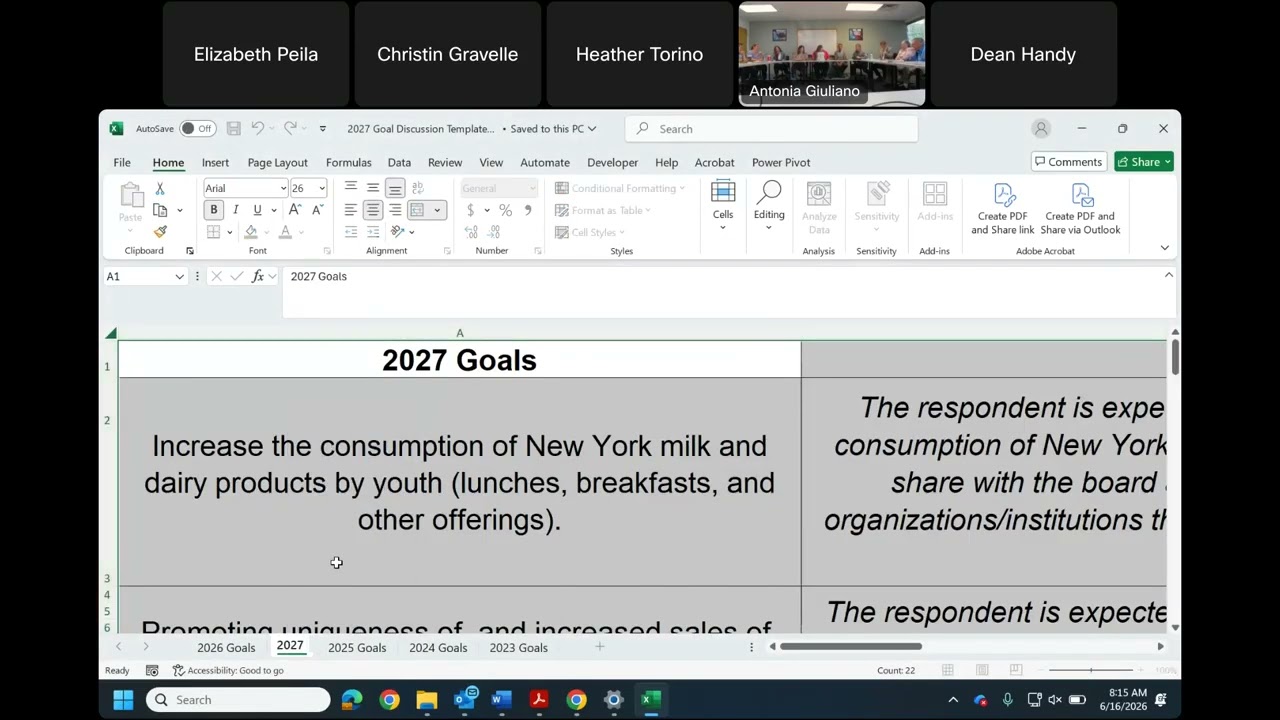Expand the Borders dropdown arrow
Viewport: 1280px width, 720px height.
[x=230, y=232]
